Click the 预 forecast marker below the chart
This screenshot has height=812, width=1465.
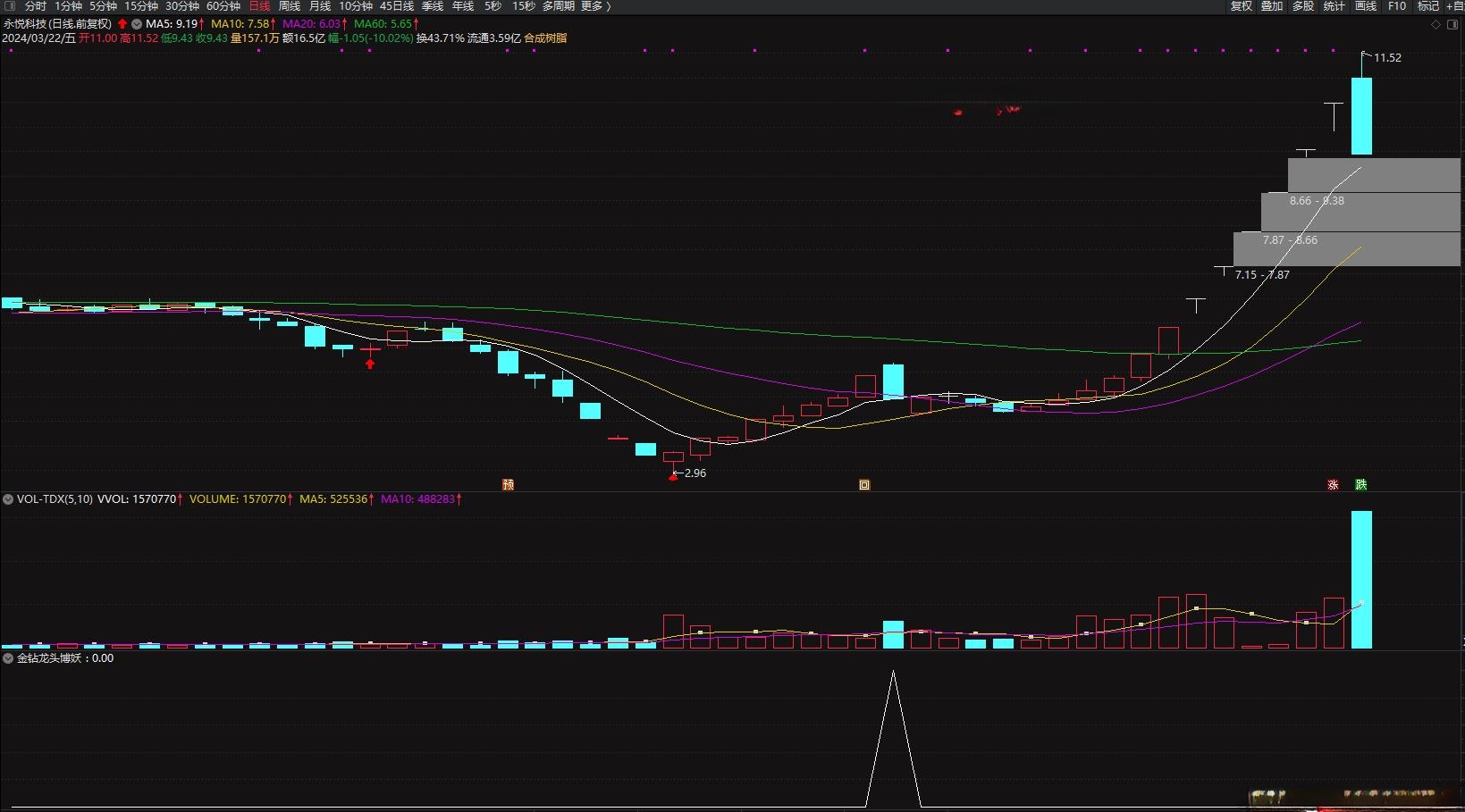click(x=508, y=485)
